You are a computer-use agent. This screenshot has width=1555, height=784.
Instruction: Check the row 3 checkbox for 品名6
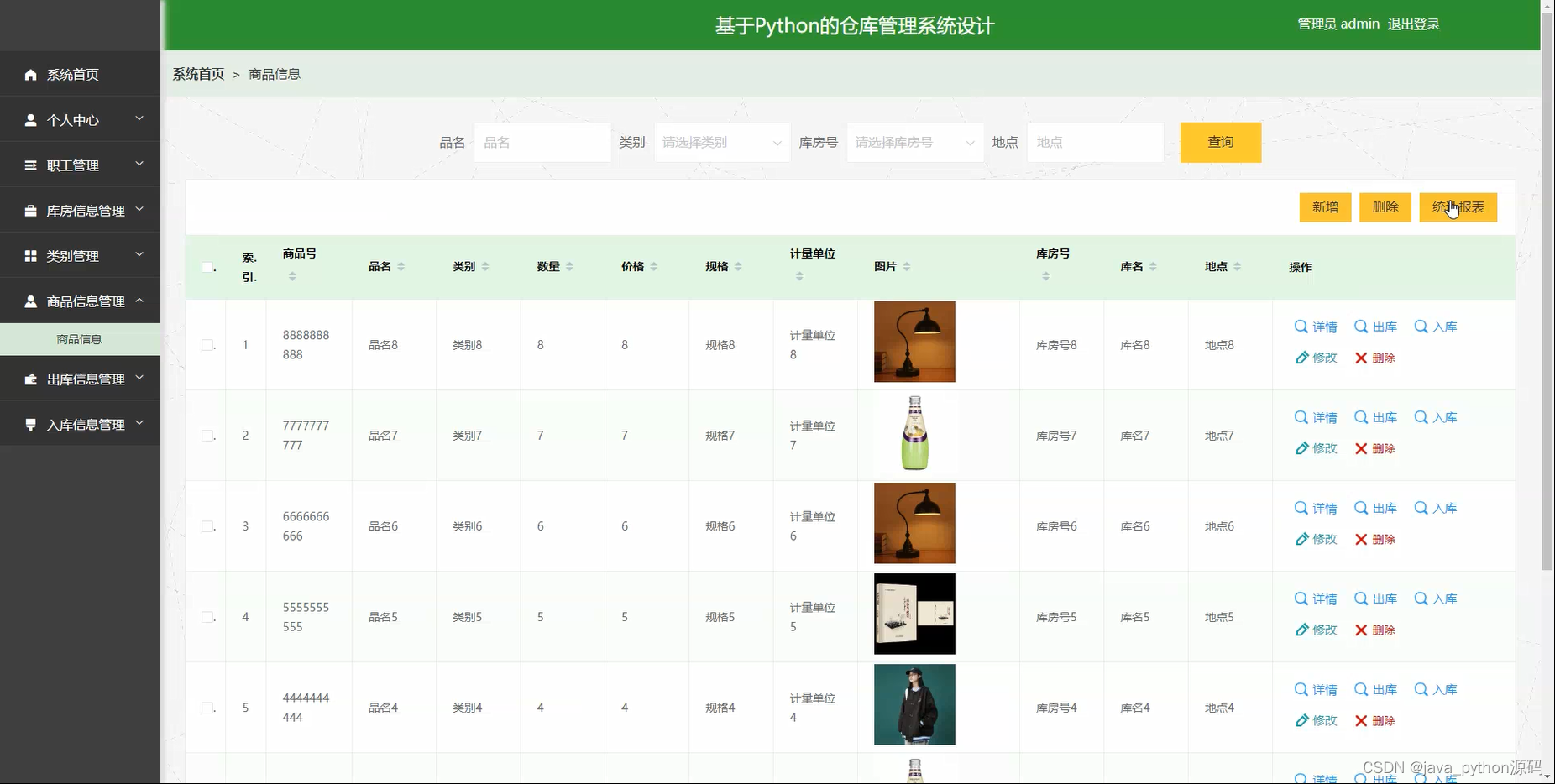pyautogui.click(x=207, y=526)
